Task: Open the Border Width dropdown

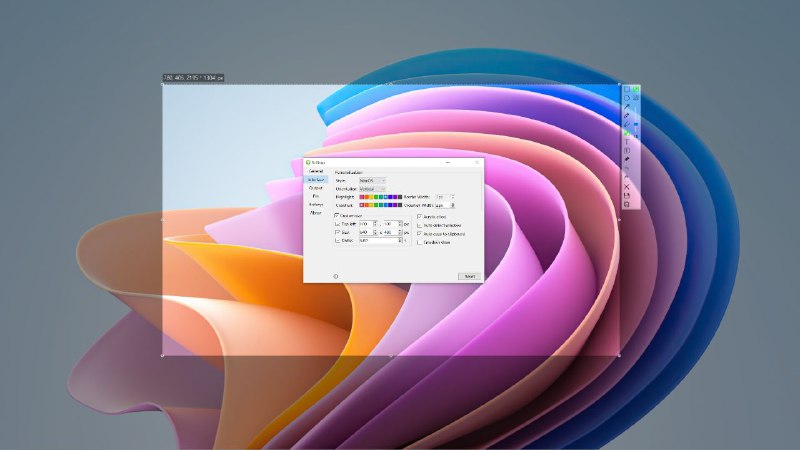Action: tap(445, 197)
